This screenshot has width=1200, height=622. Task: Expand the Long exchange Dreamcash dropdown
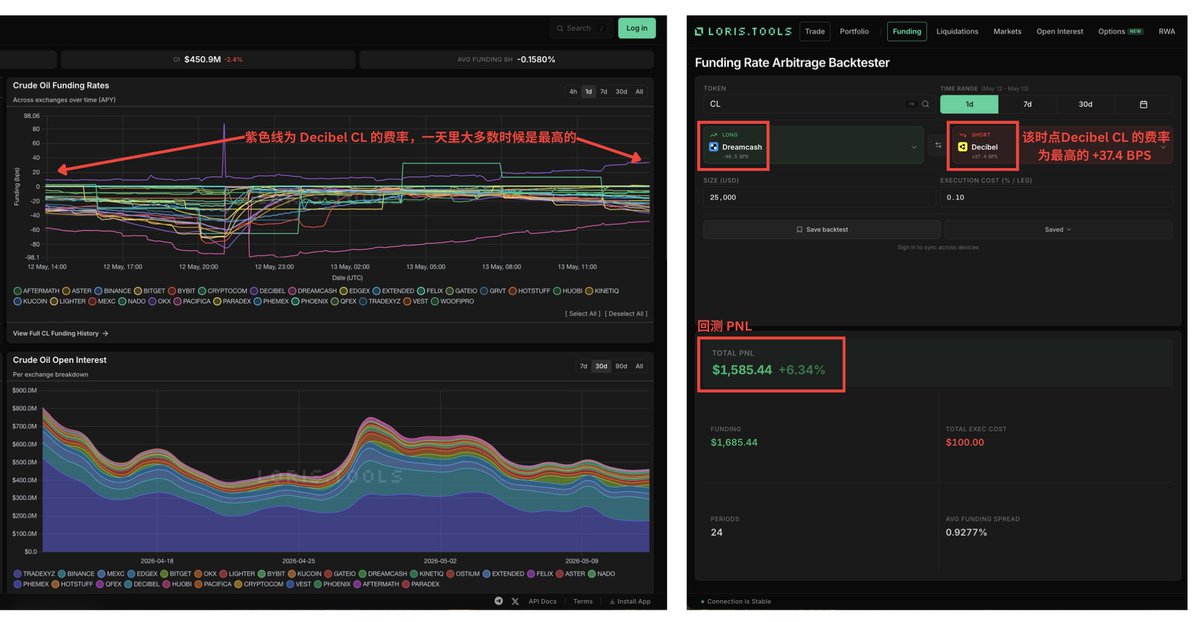tap(813, 145)
